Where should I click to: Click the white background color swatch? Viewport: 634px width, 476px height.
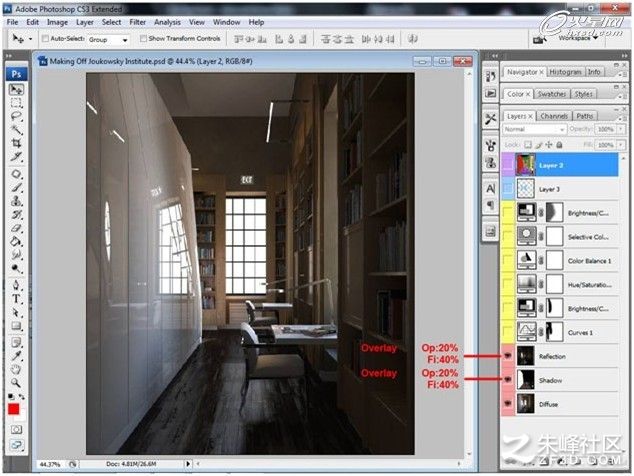coord(22,417)
